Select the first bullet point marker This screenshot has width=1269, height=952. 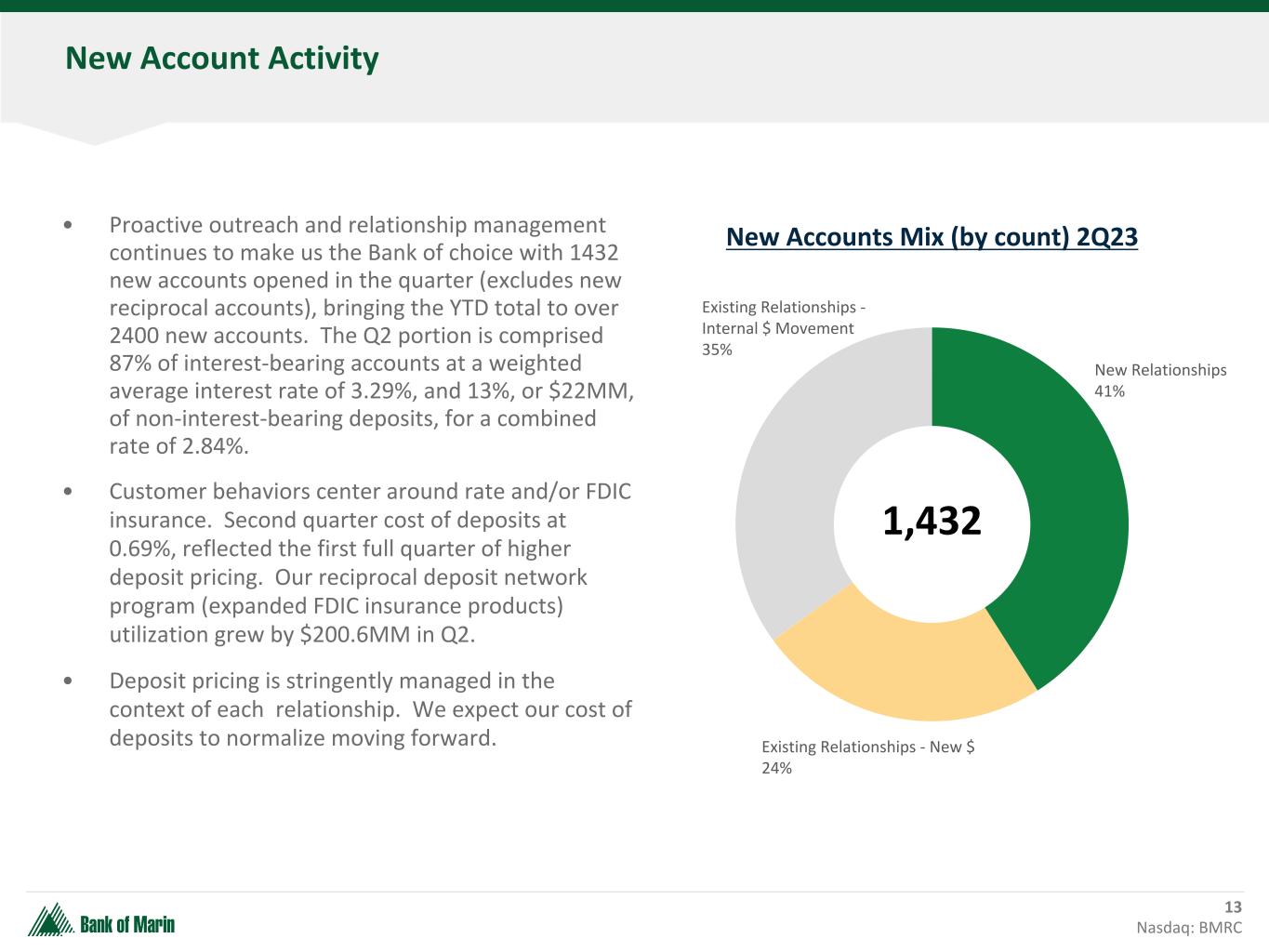click(x=70, y=226)
